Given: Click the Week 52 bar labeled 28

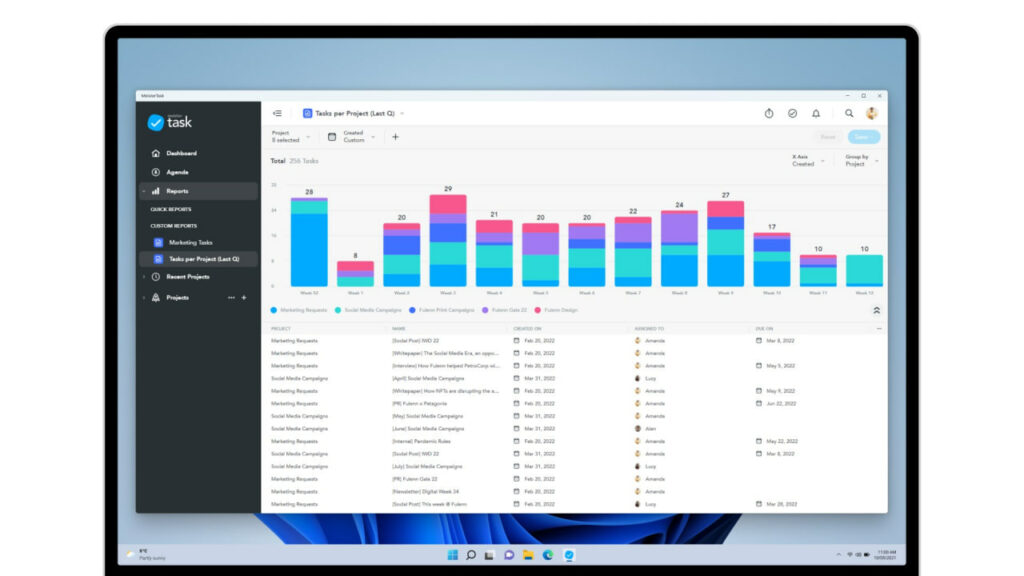Looking at the screenshot, I should click(x=309, y=242).
